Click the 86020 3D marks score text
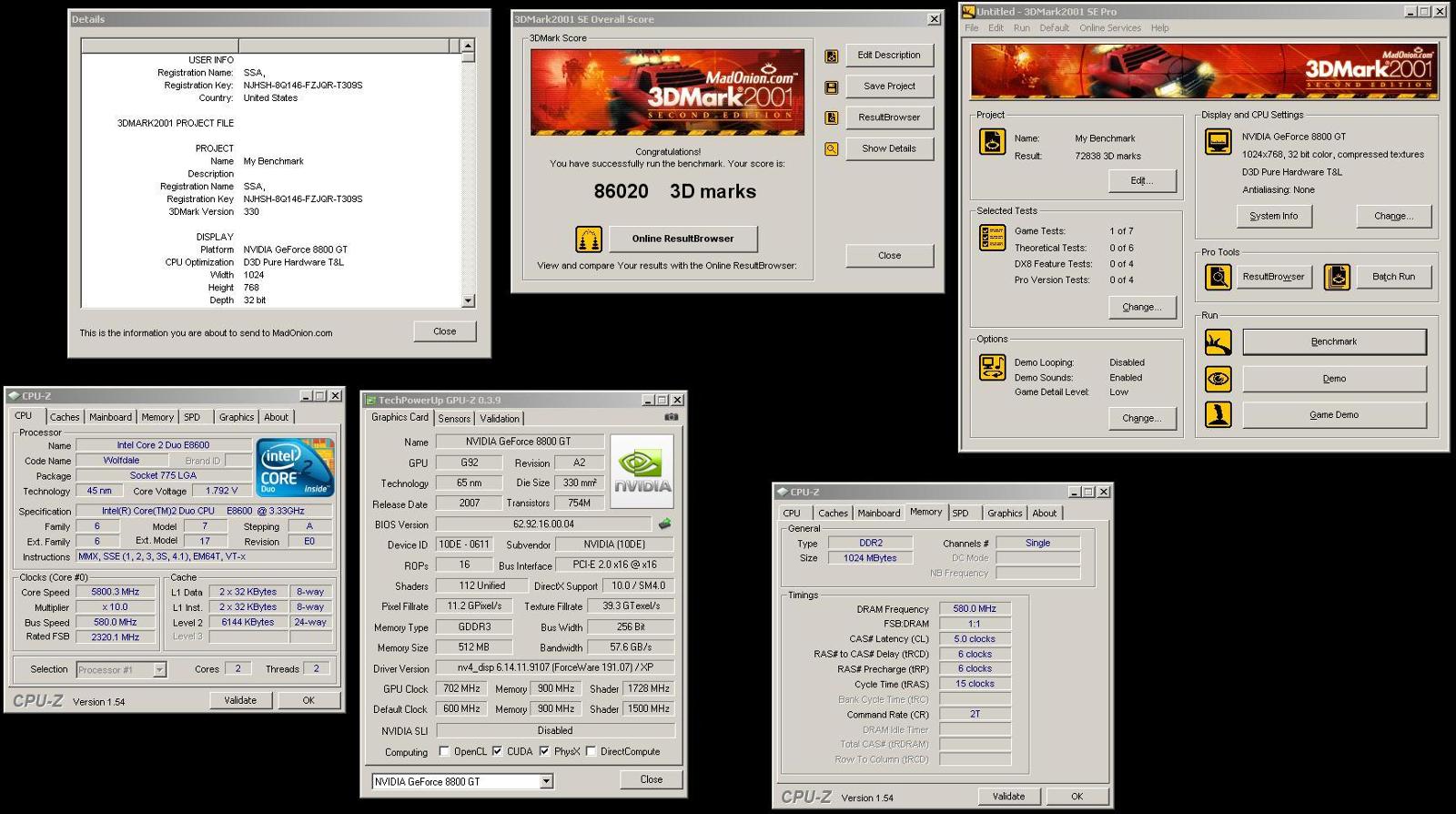1456x814 pixels. click(675, 191)
